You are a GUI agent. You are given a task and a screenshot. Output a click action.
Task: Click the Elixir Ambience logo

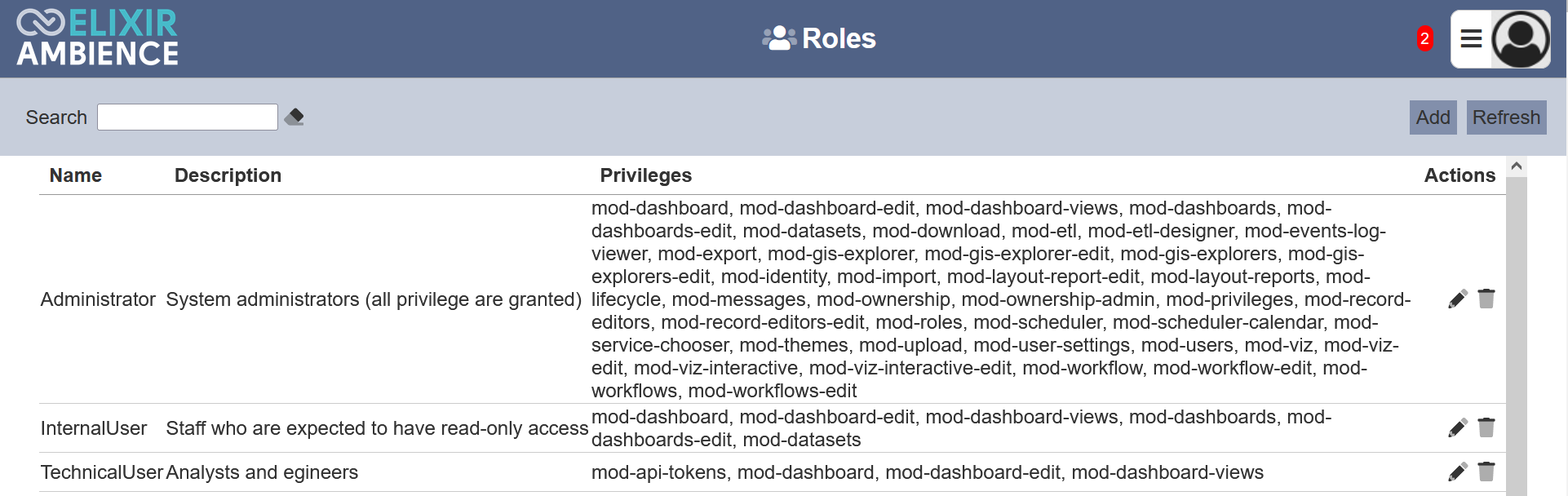98,38
